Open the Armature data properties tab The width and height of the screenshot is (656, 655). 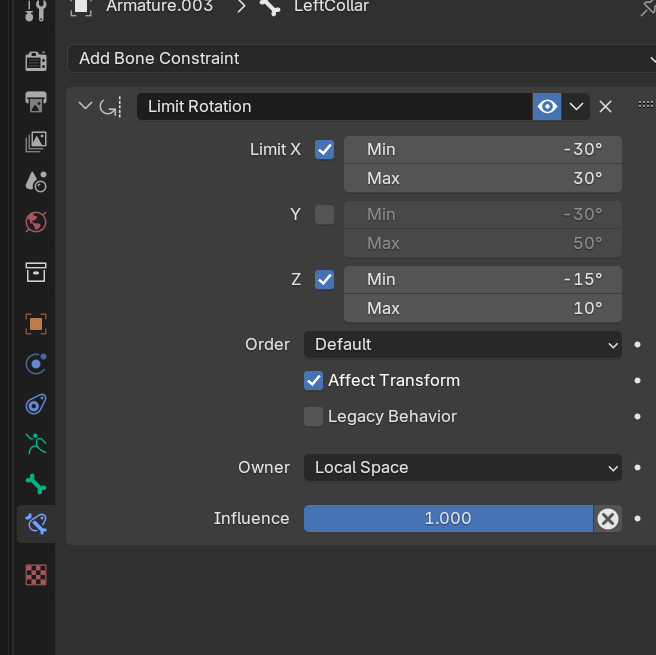(x=36, y=444)
